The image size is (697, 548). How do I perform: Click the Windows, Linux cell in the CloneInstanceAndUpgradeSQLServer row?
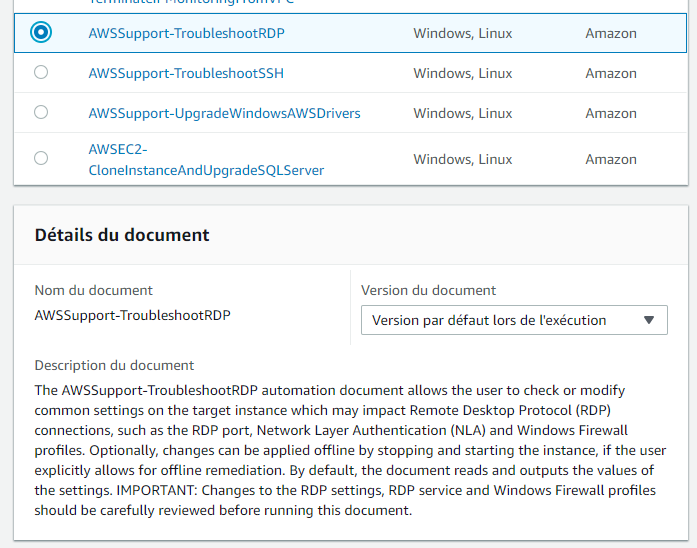pos(462,160)
